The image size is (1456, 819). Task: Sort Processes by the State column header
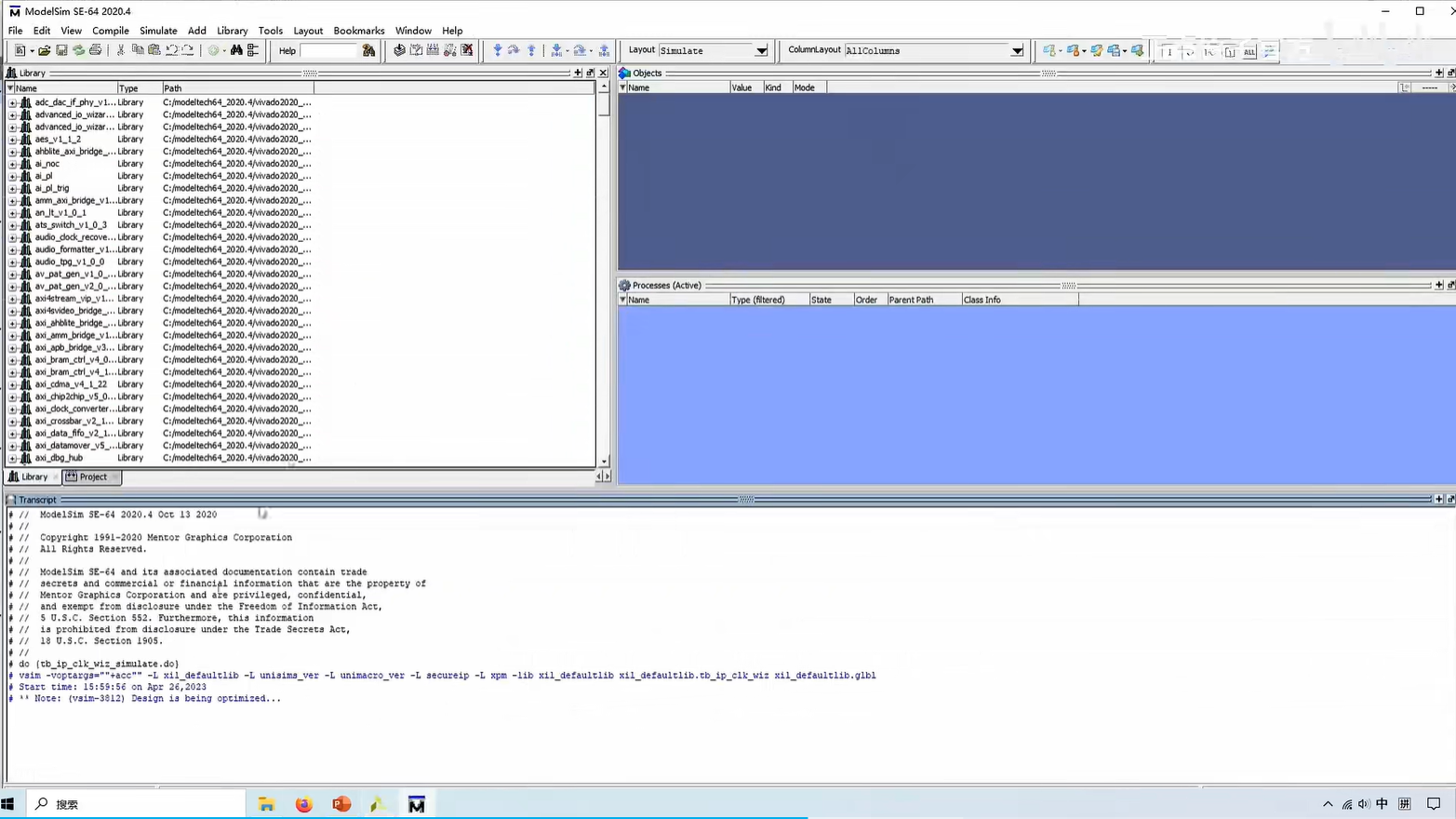tap(831, 300)
